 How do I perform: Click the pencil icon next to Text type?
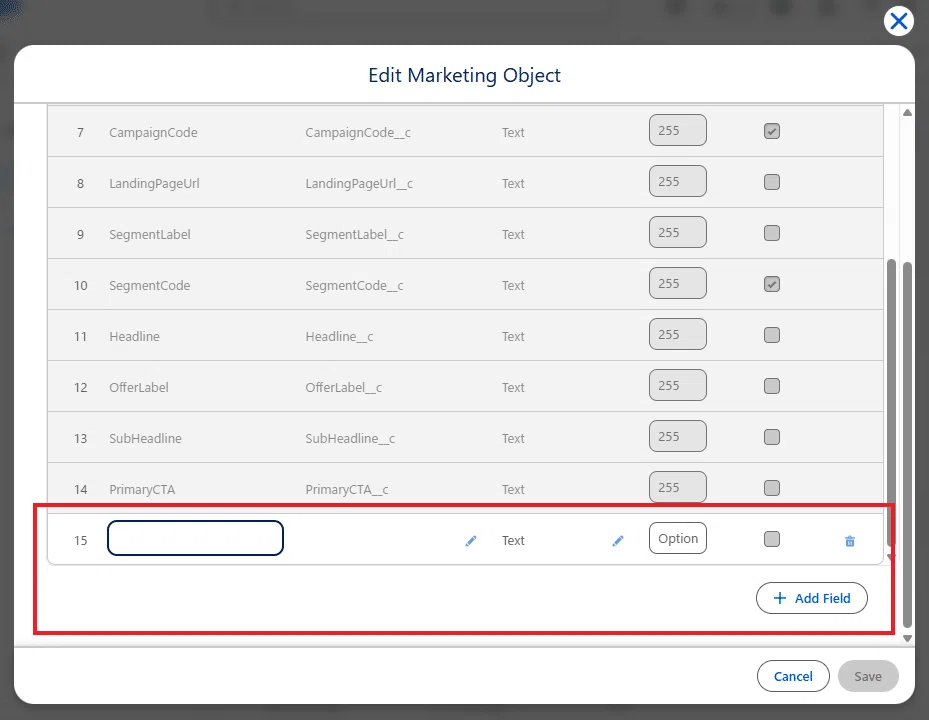point(618,540)
